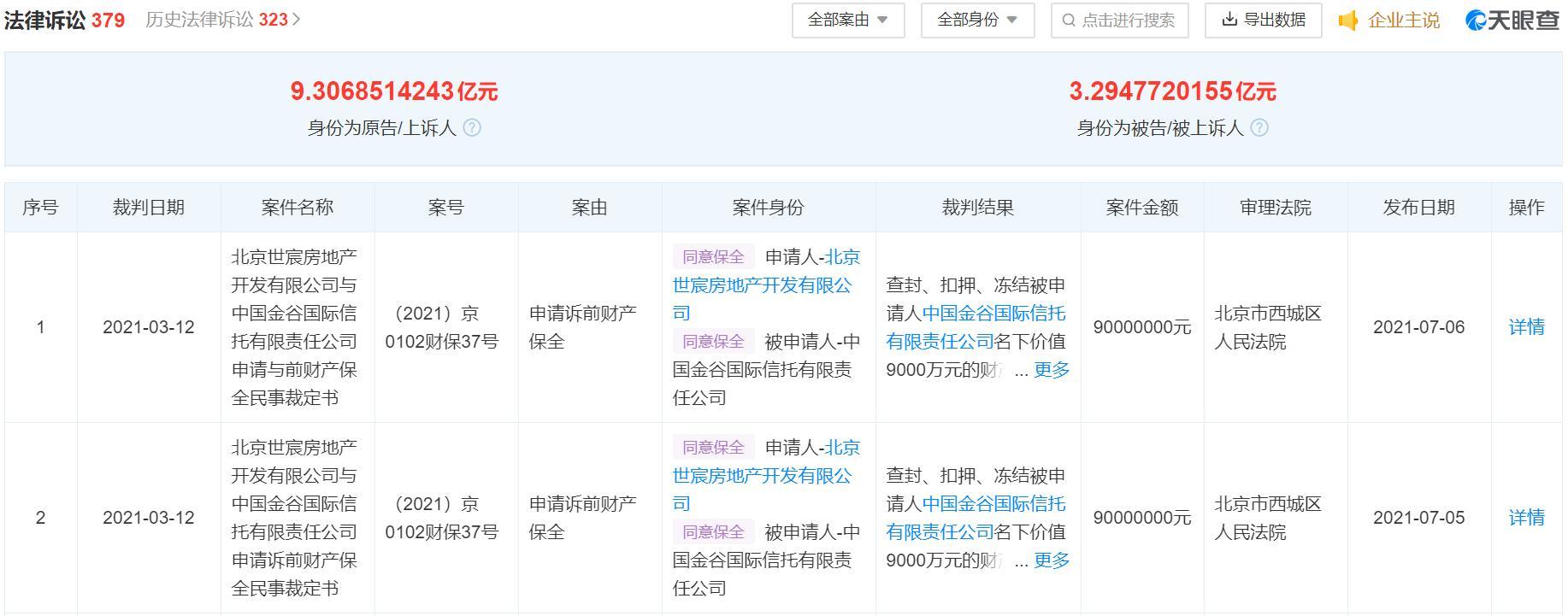Image resolution: width=1568 pixels, height=616 pixels.
Task: Click the 身份为被告/被上诉人 label
Action: pyautogui.click(x=1160, y=128)
